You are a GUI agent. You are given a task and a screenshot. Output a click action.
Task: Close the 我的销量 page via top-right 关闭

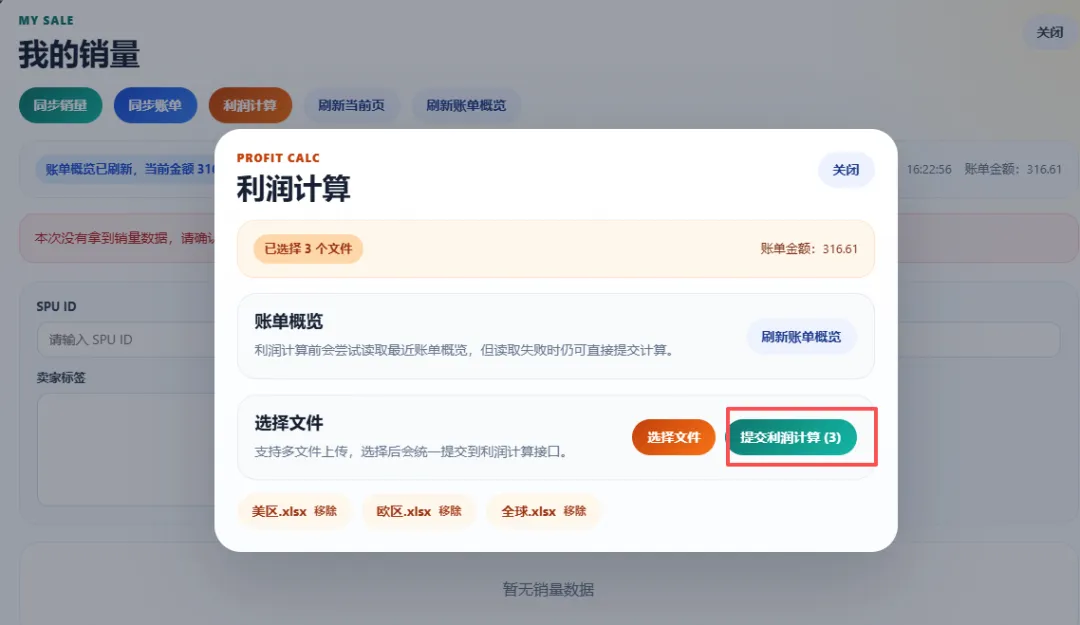(x=1050, y=32)
